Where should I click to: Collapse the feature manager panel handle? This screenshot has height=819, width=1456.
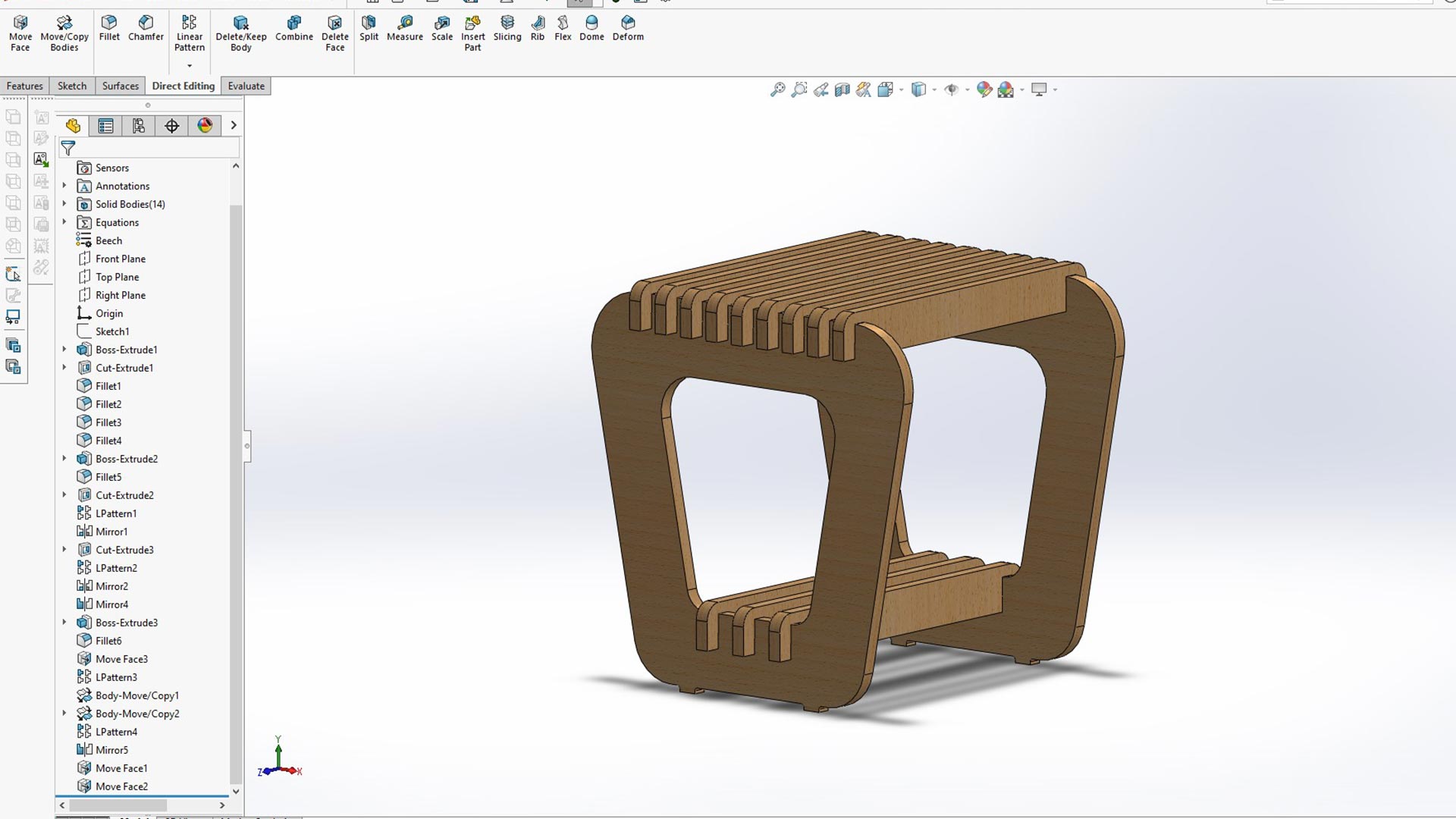[246, 446]
